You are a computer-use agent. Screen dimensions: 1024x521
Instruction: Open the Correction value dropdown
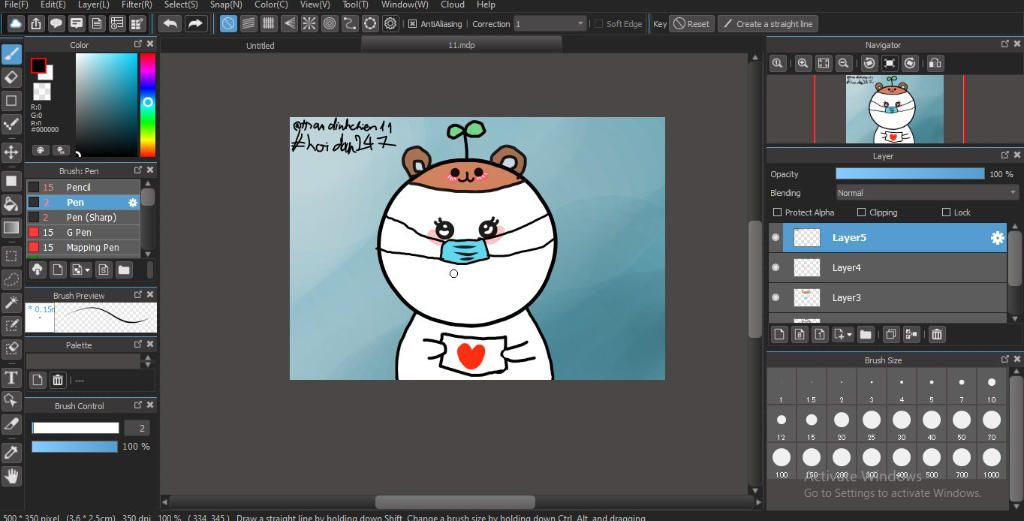click(x=550, y=24)
